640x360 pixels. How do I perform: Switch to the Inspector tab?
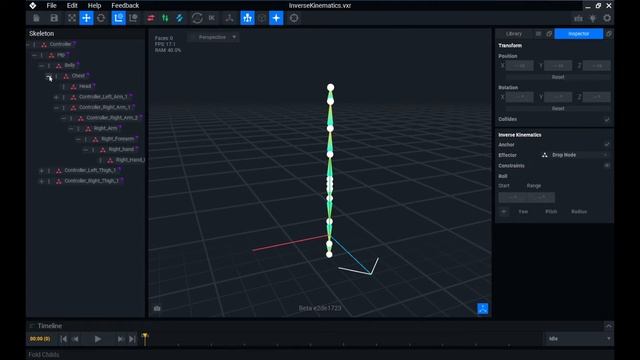(579, 34)
